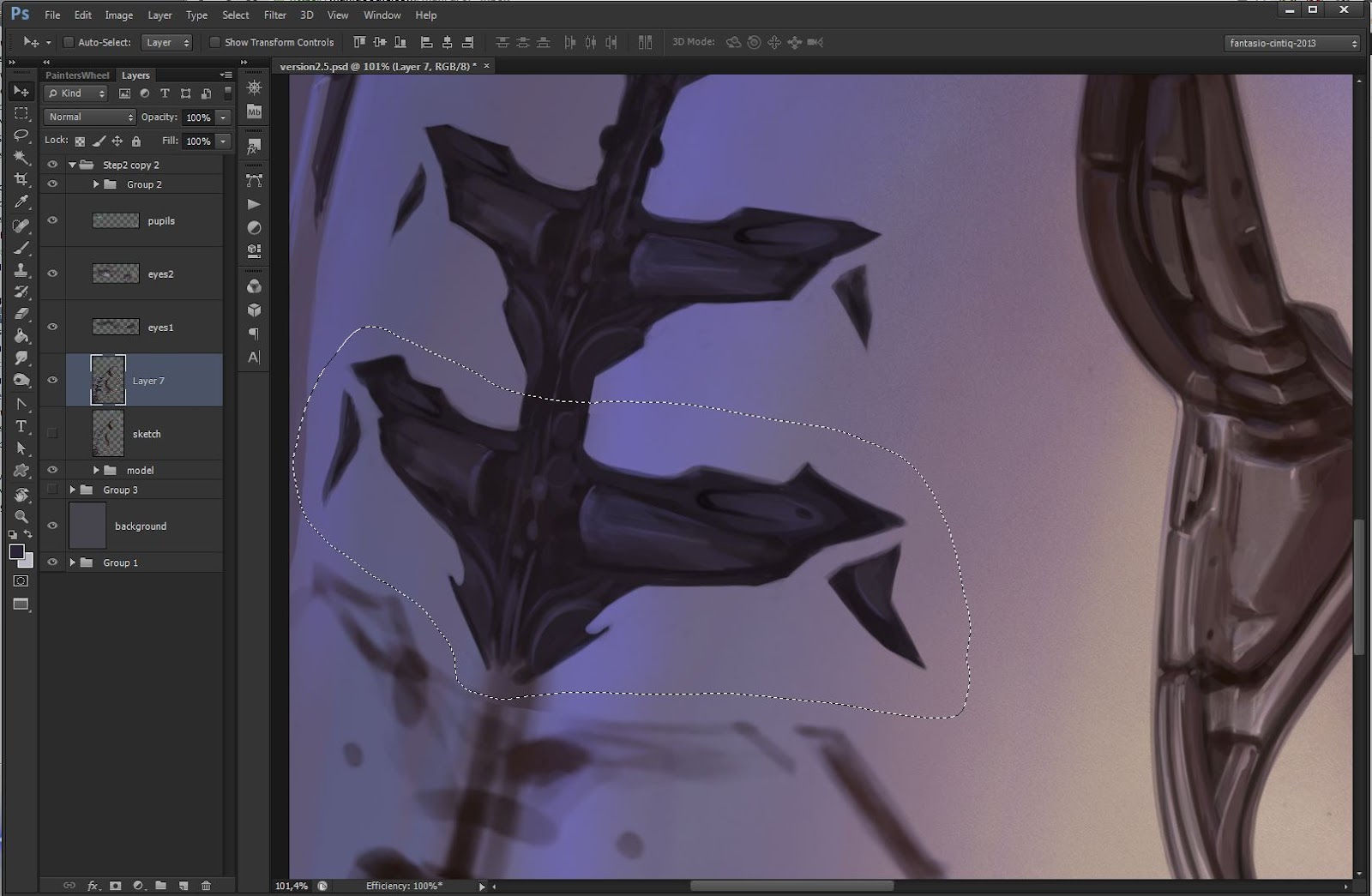The height and width of the screenshot is (896, 1372).
Task: Expand the Group 2 folder
Action: (96, 184)
